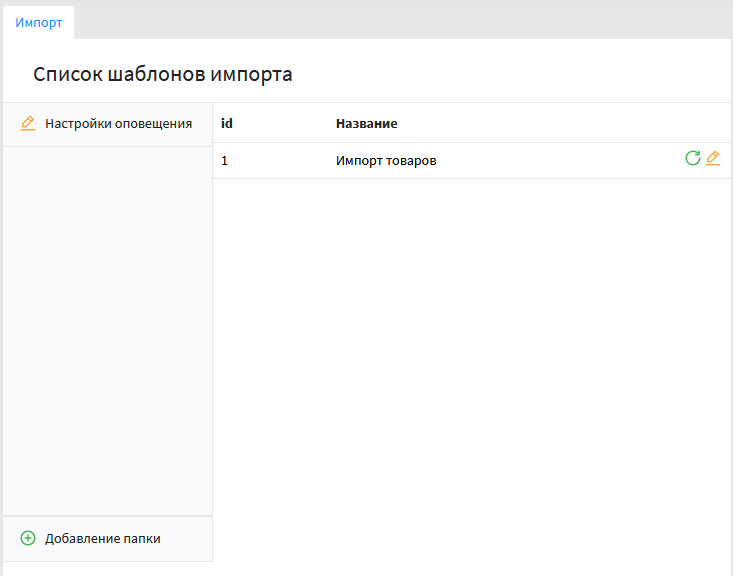Click blank area right of Настройки оповещения text
The height and width of the screenshot is (576, 733).
tap(203, 124)
